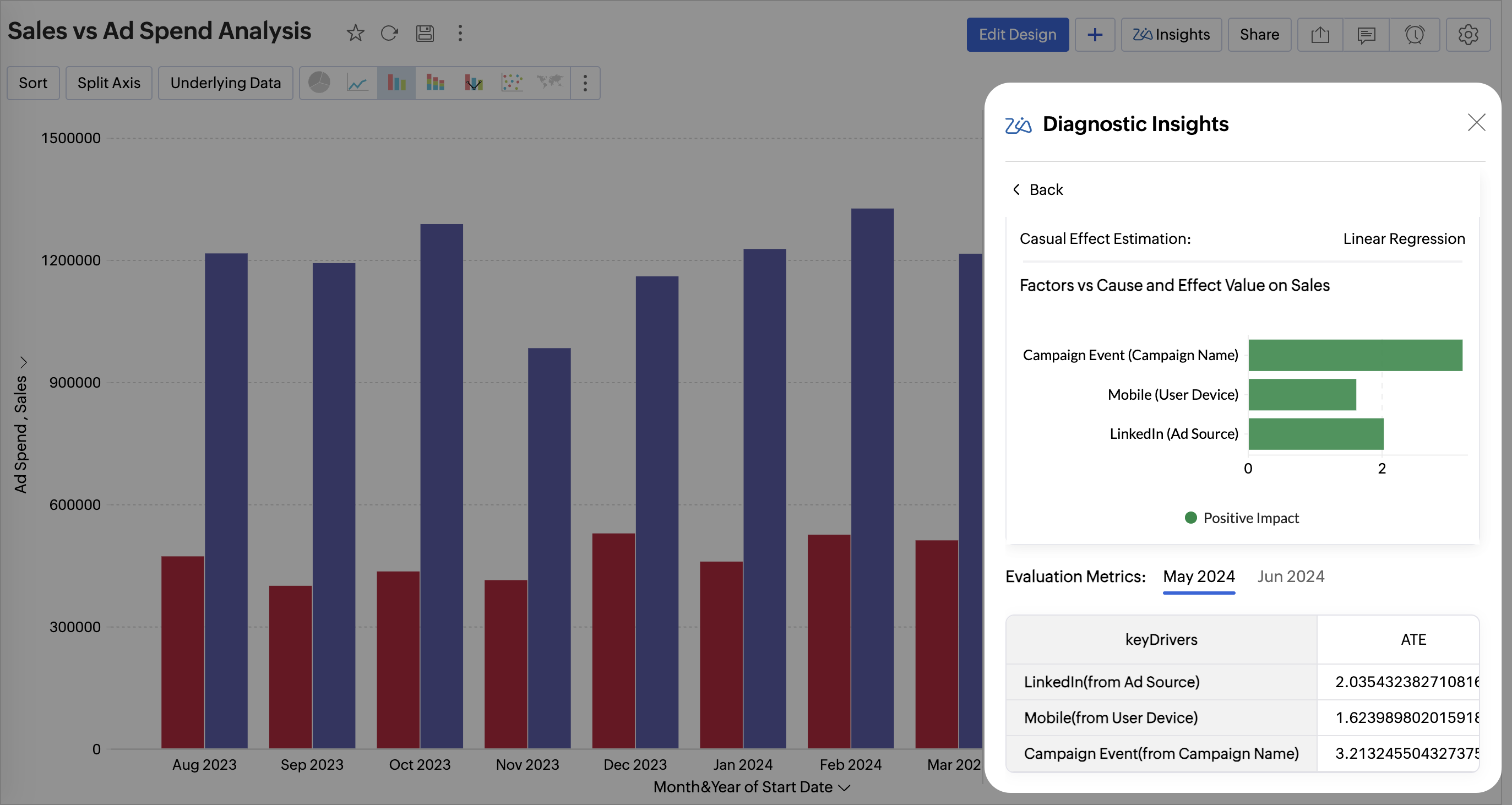The height and width of the screenshot is (805, 1512).
Task: Switch to the Jun 2024 metrics tab
Action: (x=1290, y=576)
